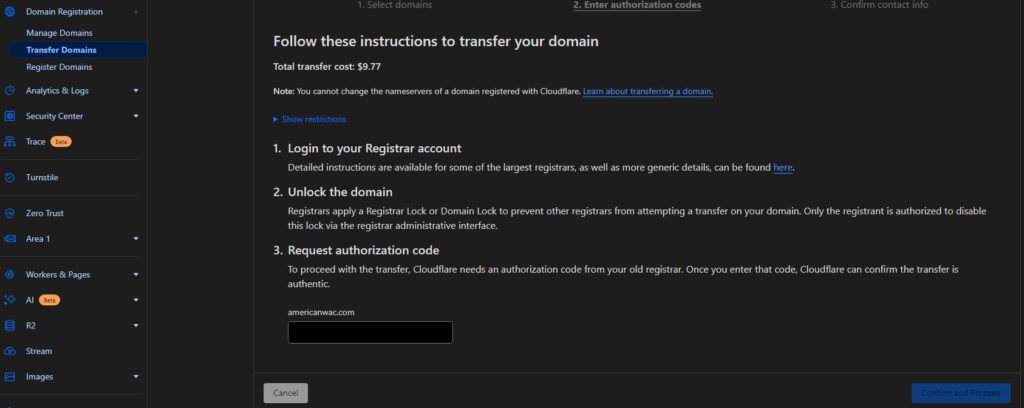The height and width of the screenshot is (408, 1024).
Task: Expand the Security Center dropdown arrow
Action: (136, 116)
